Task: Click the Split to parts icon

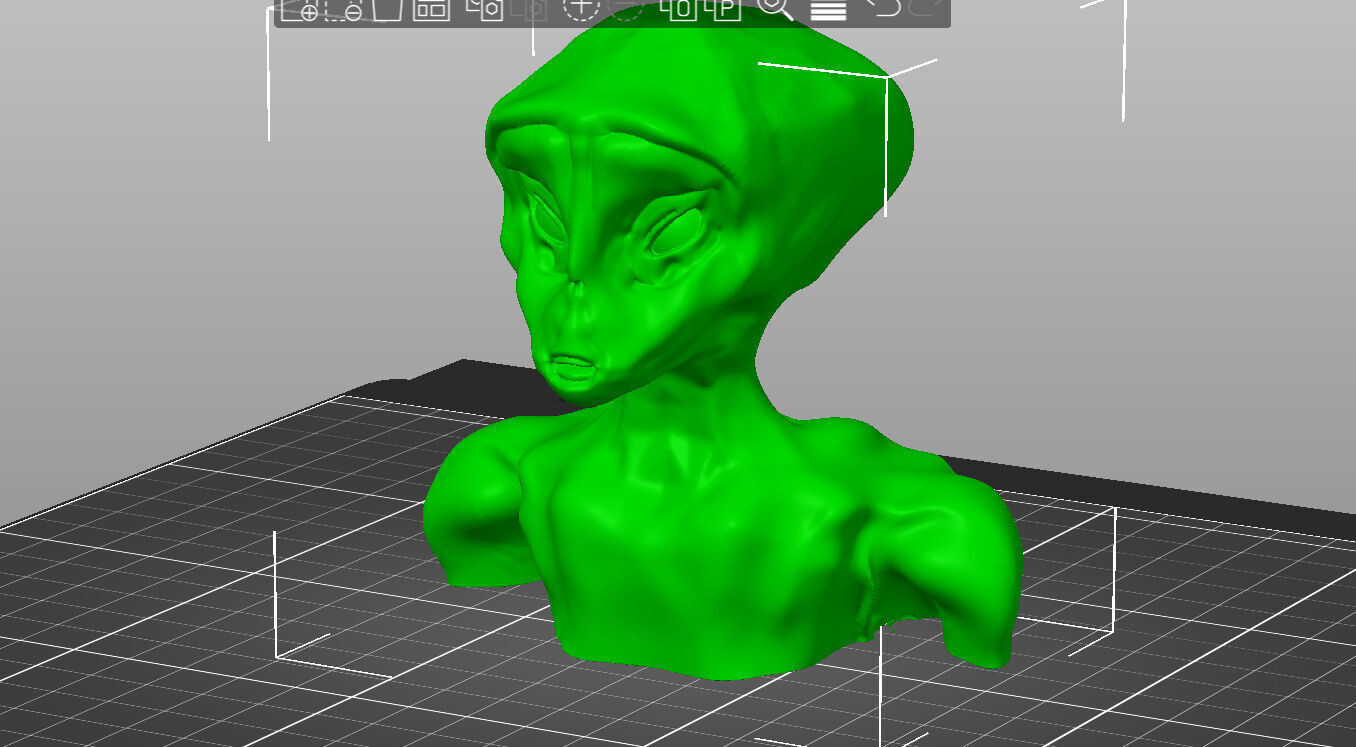Action: click(x=722, y=9)
